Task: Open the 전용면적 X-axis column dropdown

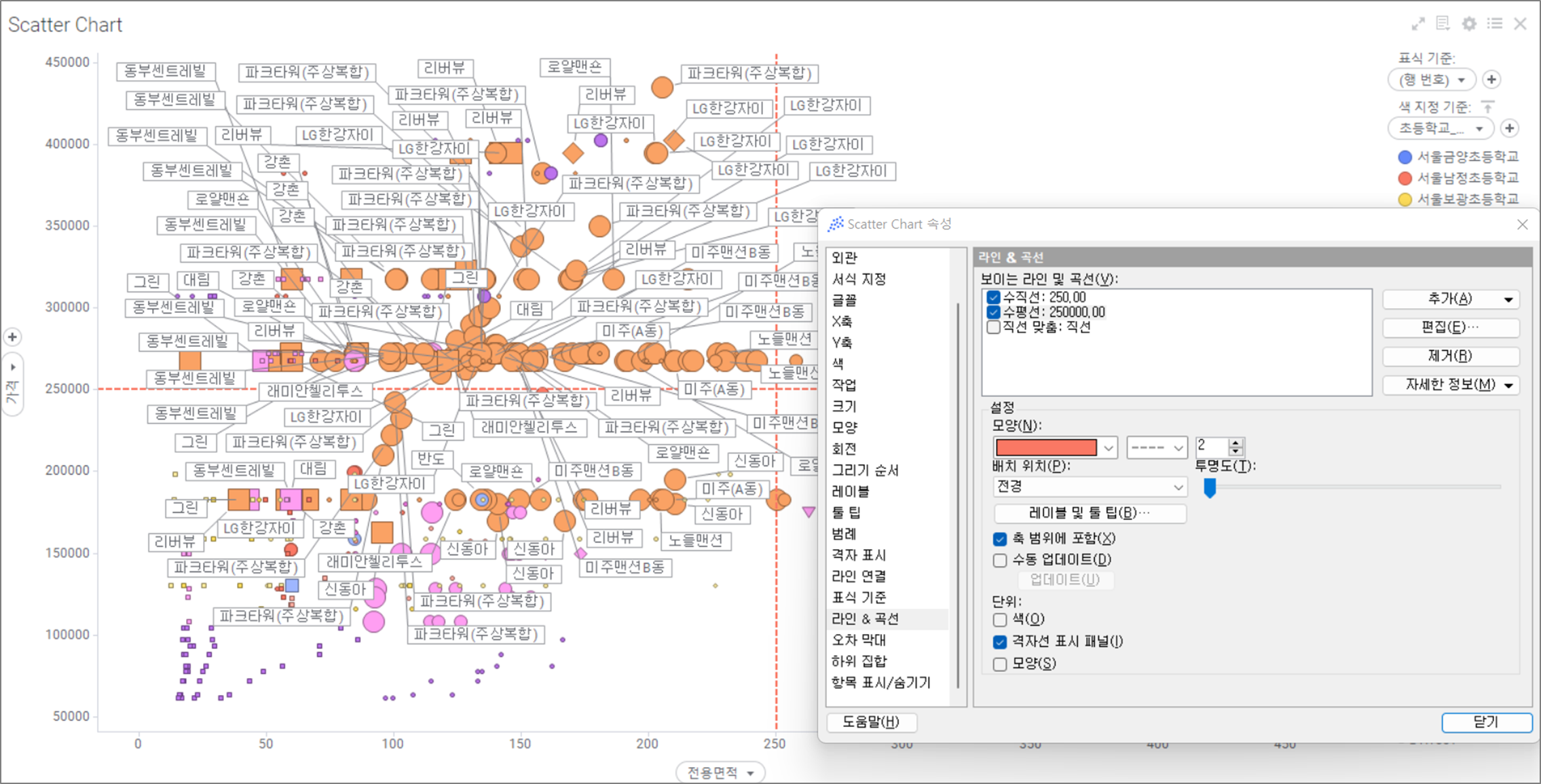Action: (720, 772)
